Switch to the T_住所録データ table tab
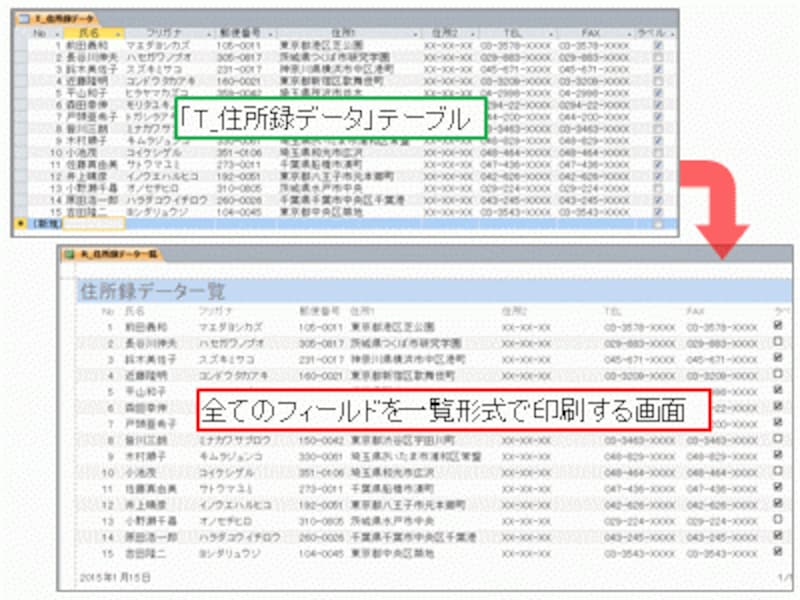Screen dimensions: 800x600 [x=57, y=19]
